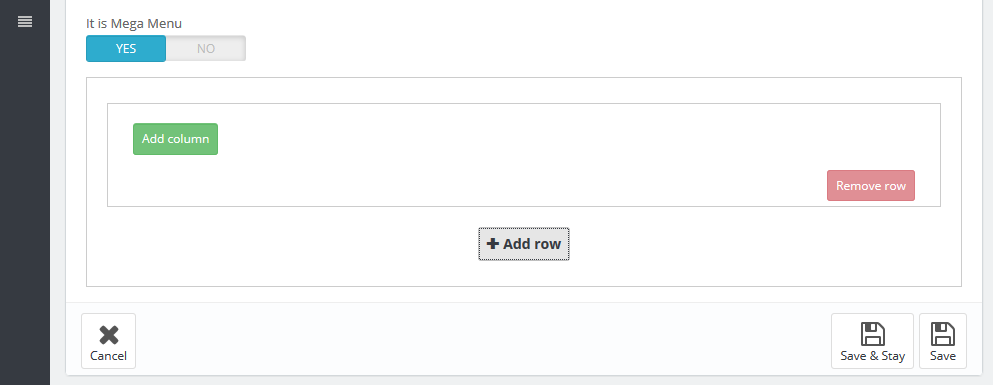Set the Mega Menu switch to NO
Screen dimensions: 993x385
pyautogui.click(x=206, y=49)
